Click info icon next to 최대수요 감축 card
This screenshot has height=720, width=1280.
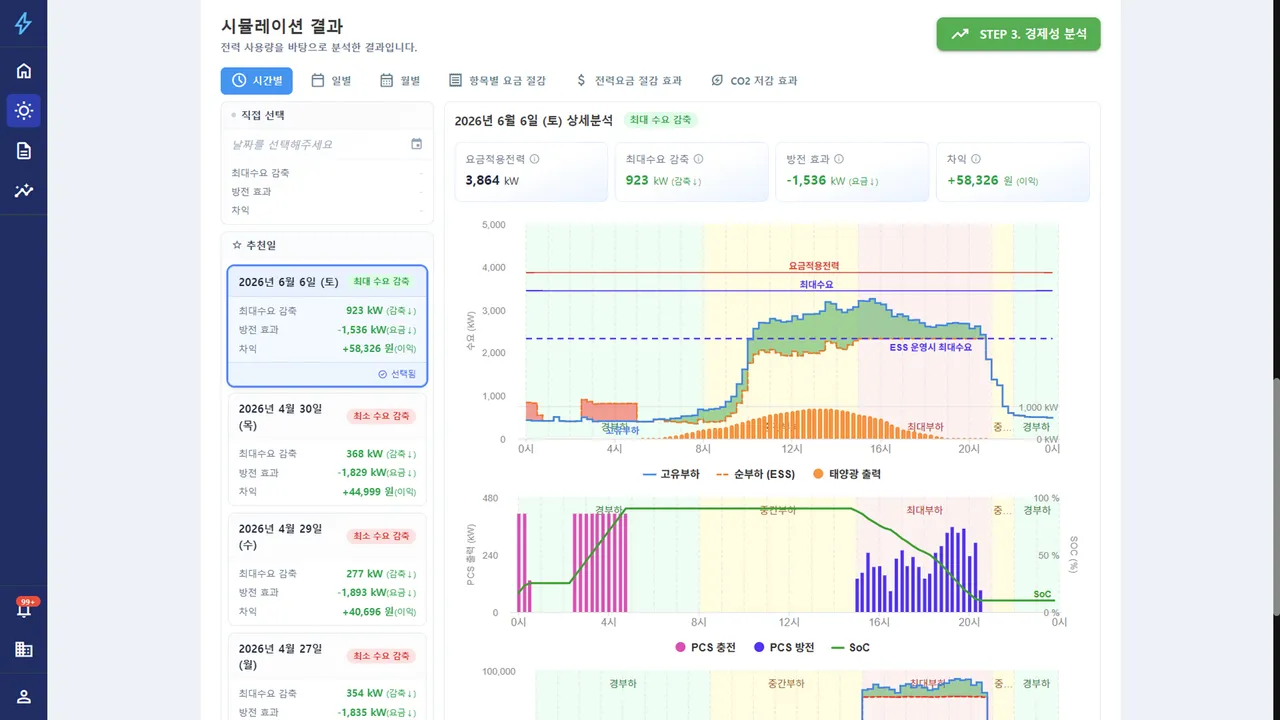point(698,159)
